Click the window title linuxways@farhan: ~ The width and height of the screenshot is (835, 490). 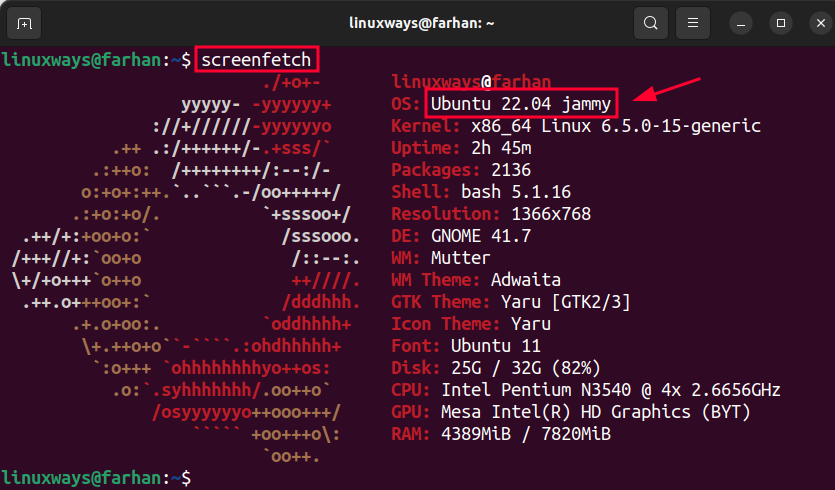point(421,23)
